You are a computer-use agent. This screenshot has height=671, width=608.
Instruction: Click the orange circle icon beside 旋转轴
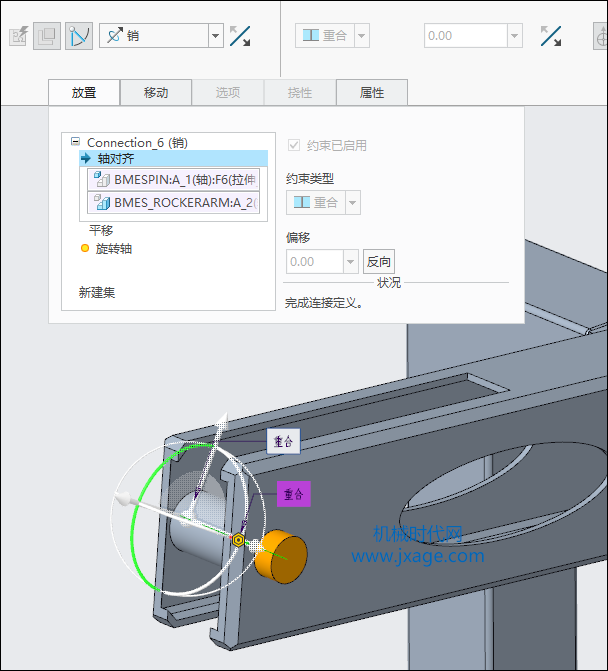(x=85, y=248)
